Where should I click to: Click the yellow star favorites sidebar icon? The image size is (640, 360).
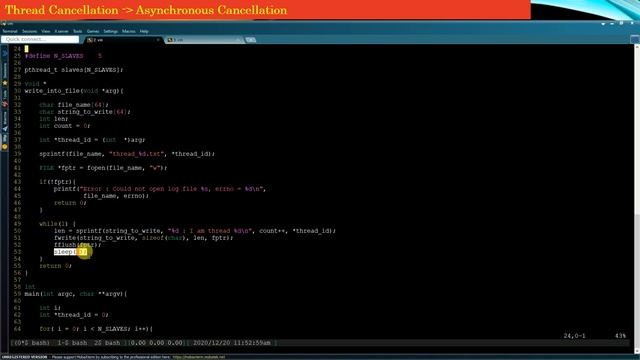5,83
